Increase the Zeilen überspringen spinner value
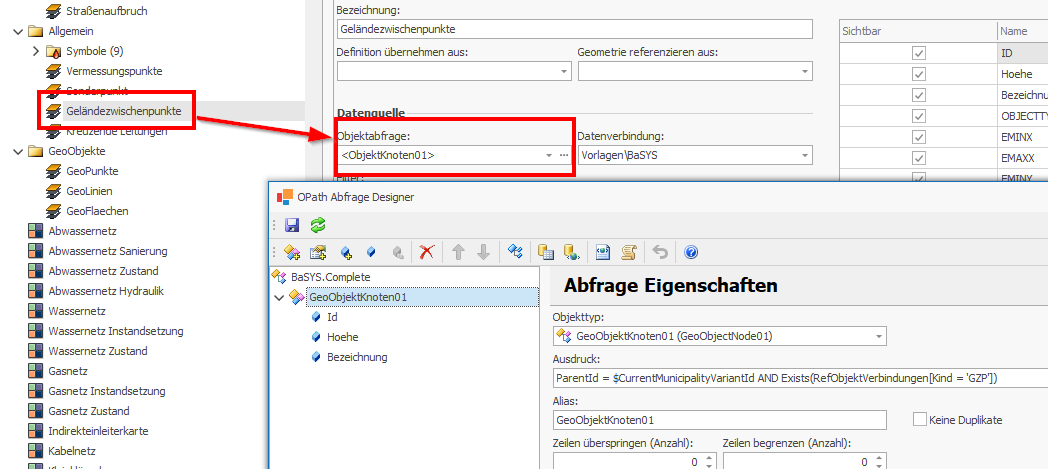Screen dimensions: 1048x469 click(708, 457)
